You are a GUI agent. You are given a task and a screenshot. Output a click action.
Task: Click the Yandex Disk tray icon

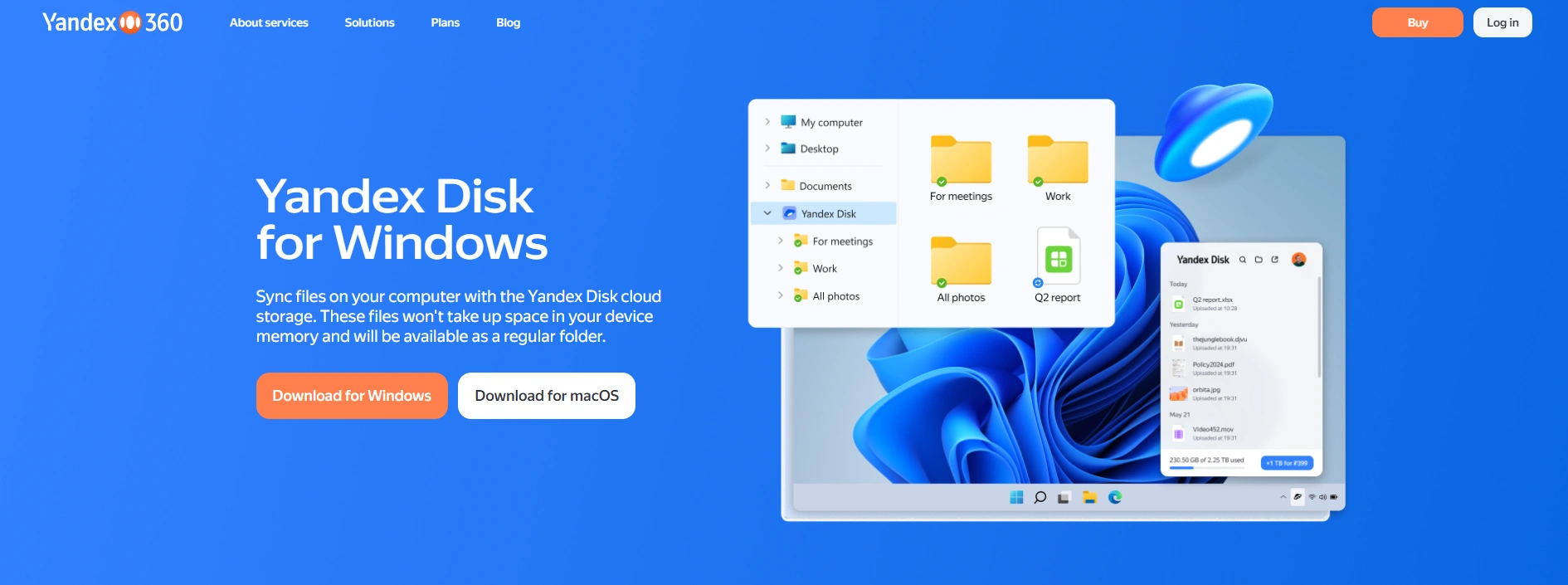pyautogui.click(x=1298, y=496)
